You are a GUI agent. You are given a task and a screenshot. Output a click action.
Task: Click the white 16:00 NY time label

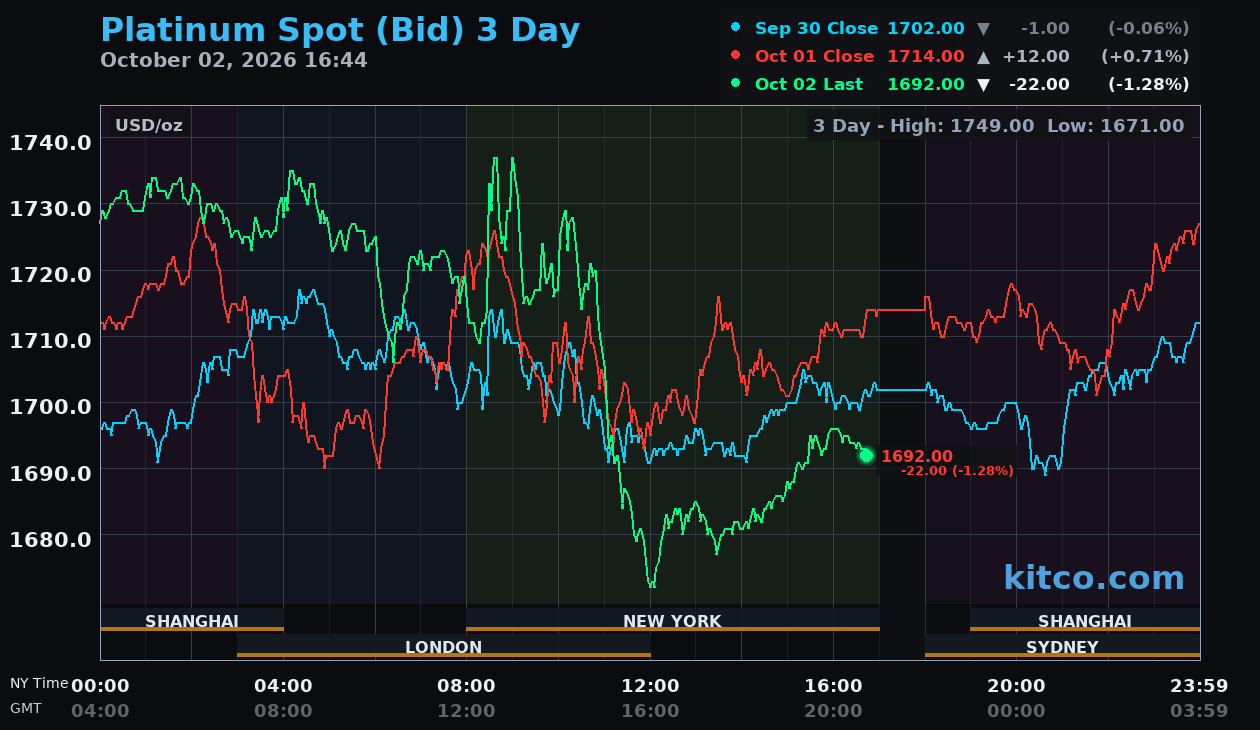tap(833, 686)
